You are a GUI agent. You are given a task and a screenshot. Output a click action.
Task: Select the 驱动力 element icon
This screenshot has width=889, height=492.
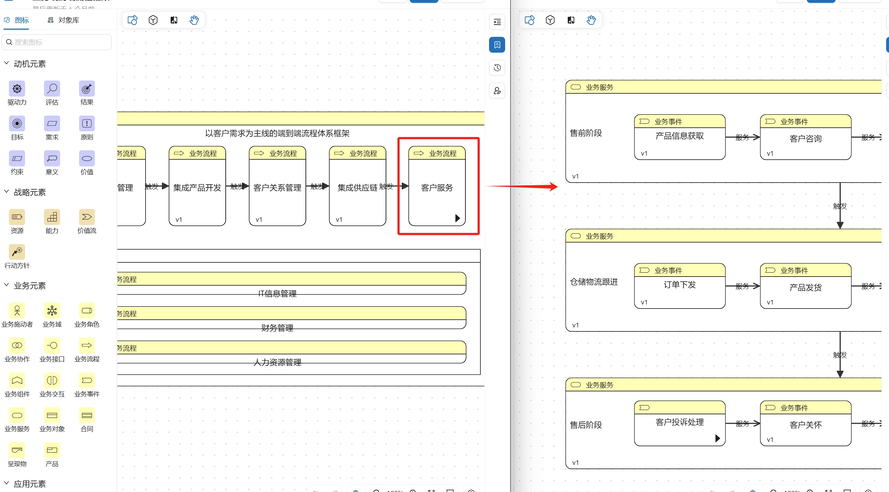coord(17,89)
